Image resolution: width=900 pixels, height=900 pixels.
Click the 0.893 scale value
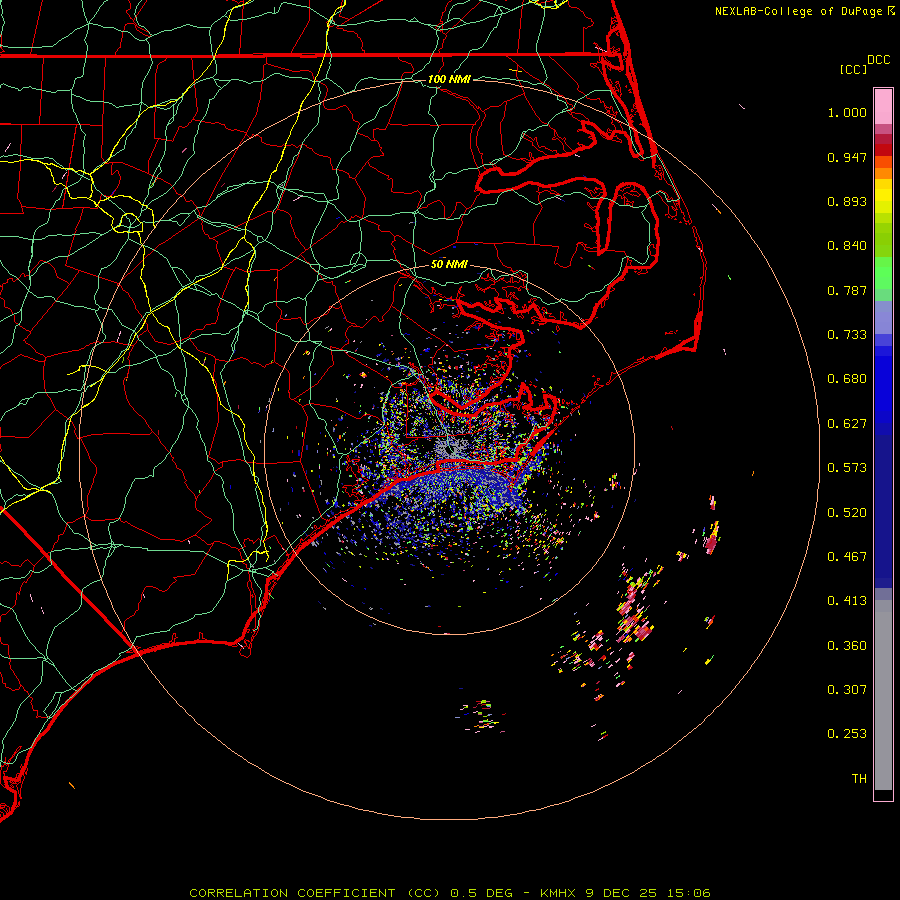pos(847,201)
